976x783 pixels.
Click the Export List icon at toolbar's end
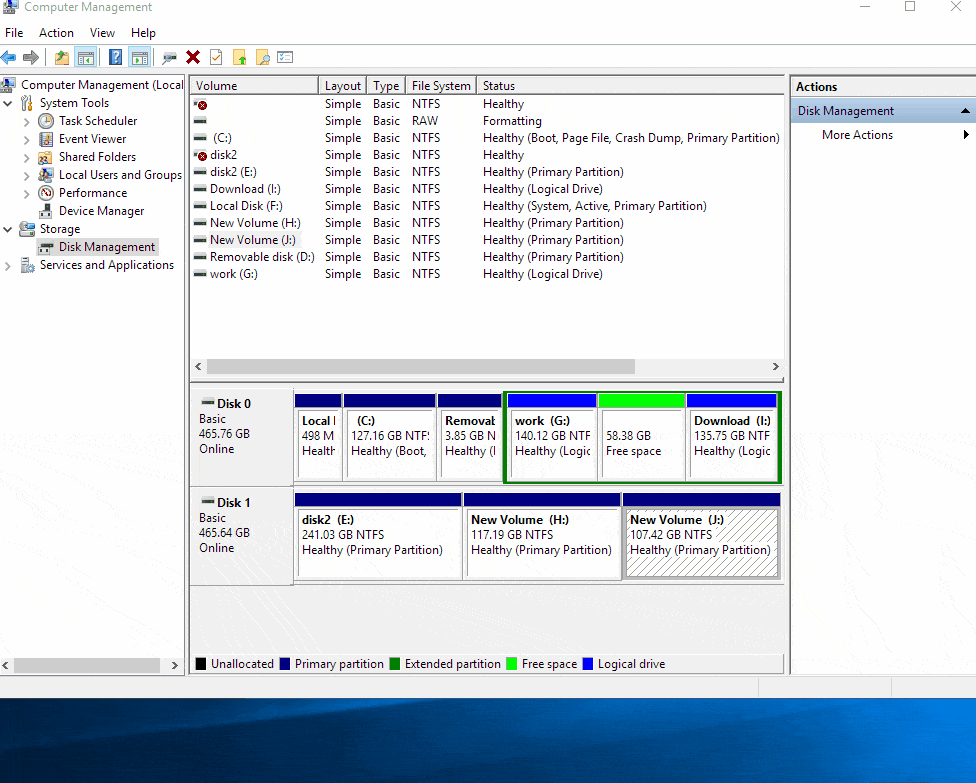tap(285, 57)
